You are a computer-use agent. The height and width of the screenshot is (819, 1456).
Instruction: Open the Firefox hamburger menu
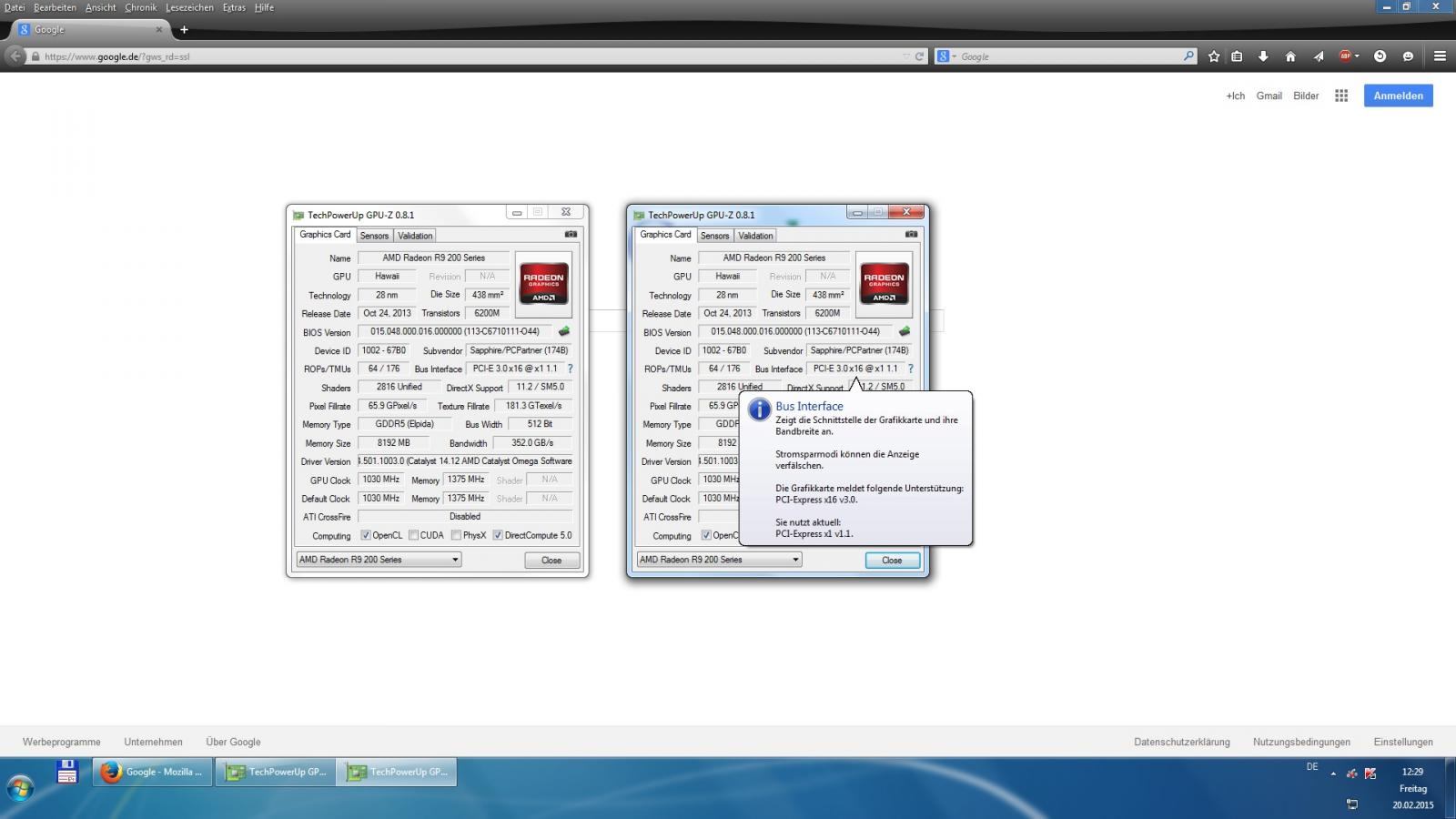pyautogui.click(x=1440, y=56)
